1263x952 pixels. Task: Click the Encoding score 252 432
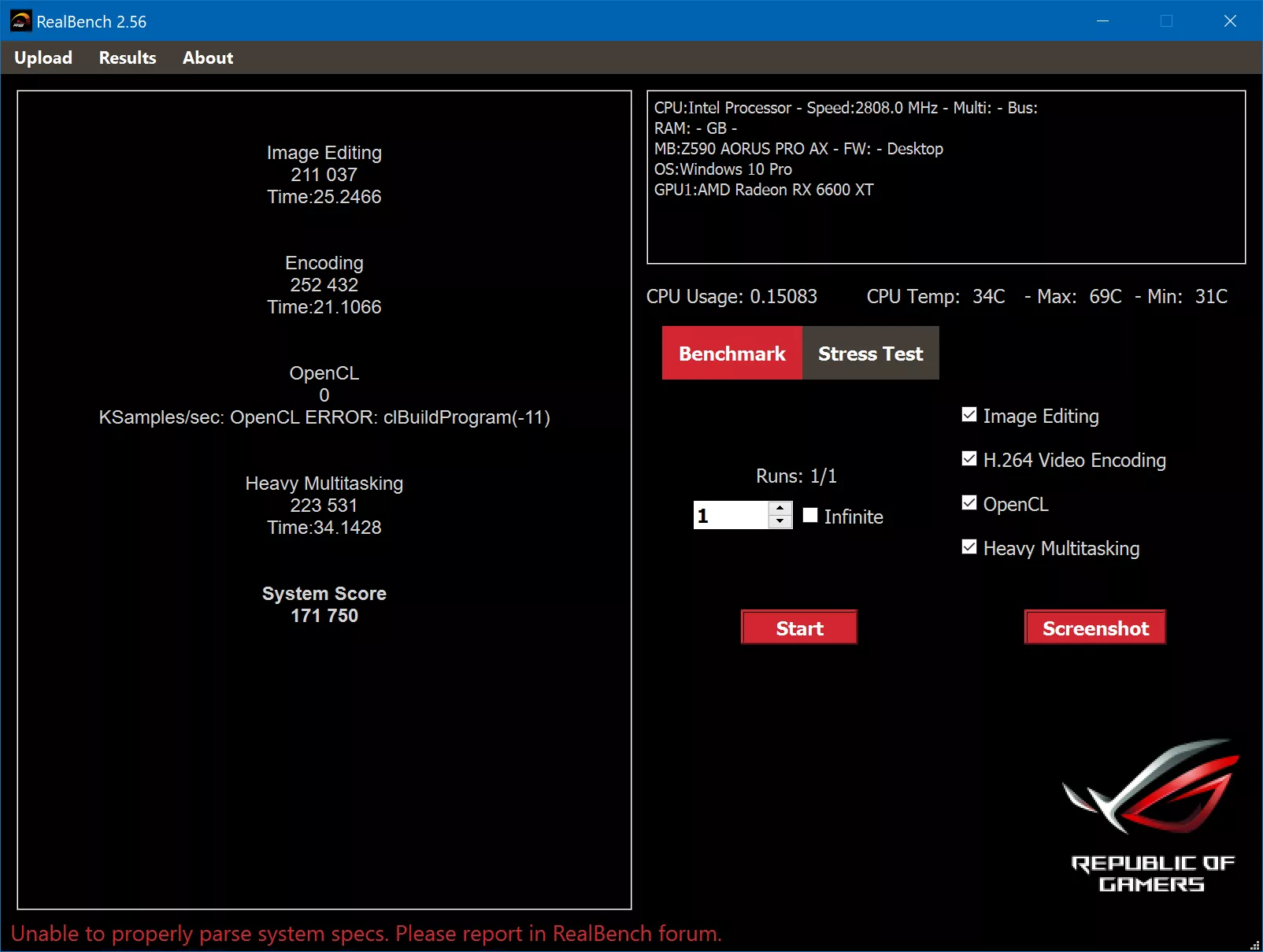[x=324, y=285]
